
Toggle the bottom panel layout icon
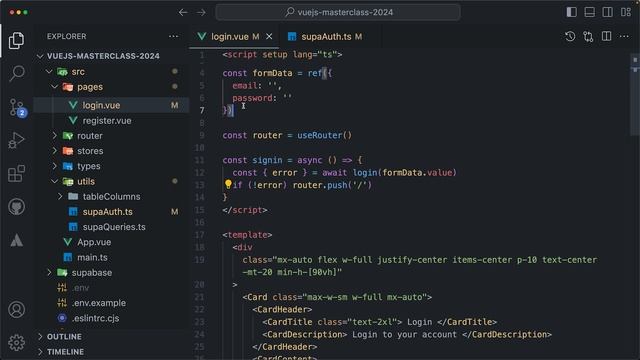tap(589, 12)
